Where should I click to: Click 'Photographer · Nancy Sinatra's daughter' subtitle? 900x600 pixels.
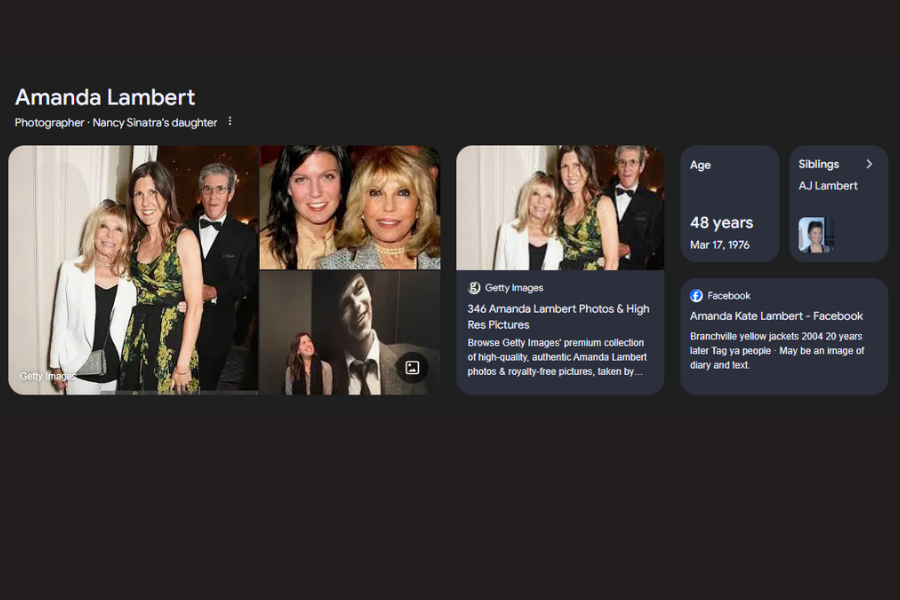(x=116, y=122)
